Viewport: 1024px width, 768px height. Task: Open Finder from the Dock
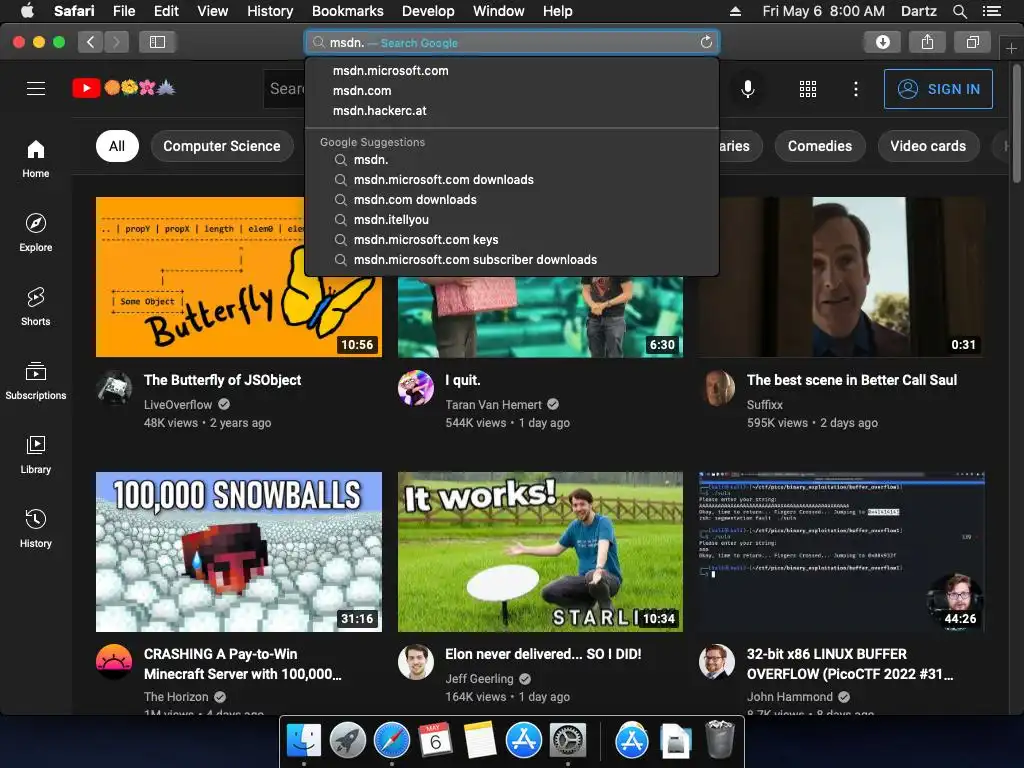tap(304, 741)
